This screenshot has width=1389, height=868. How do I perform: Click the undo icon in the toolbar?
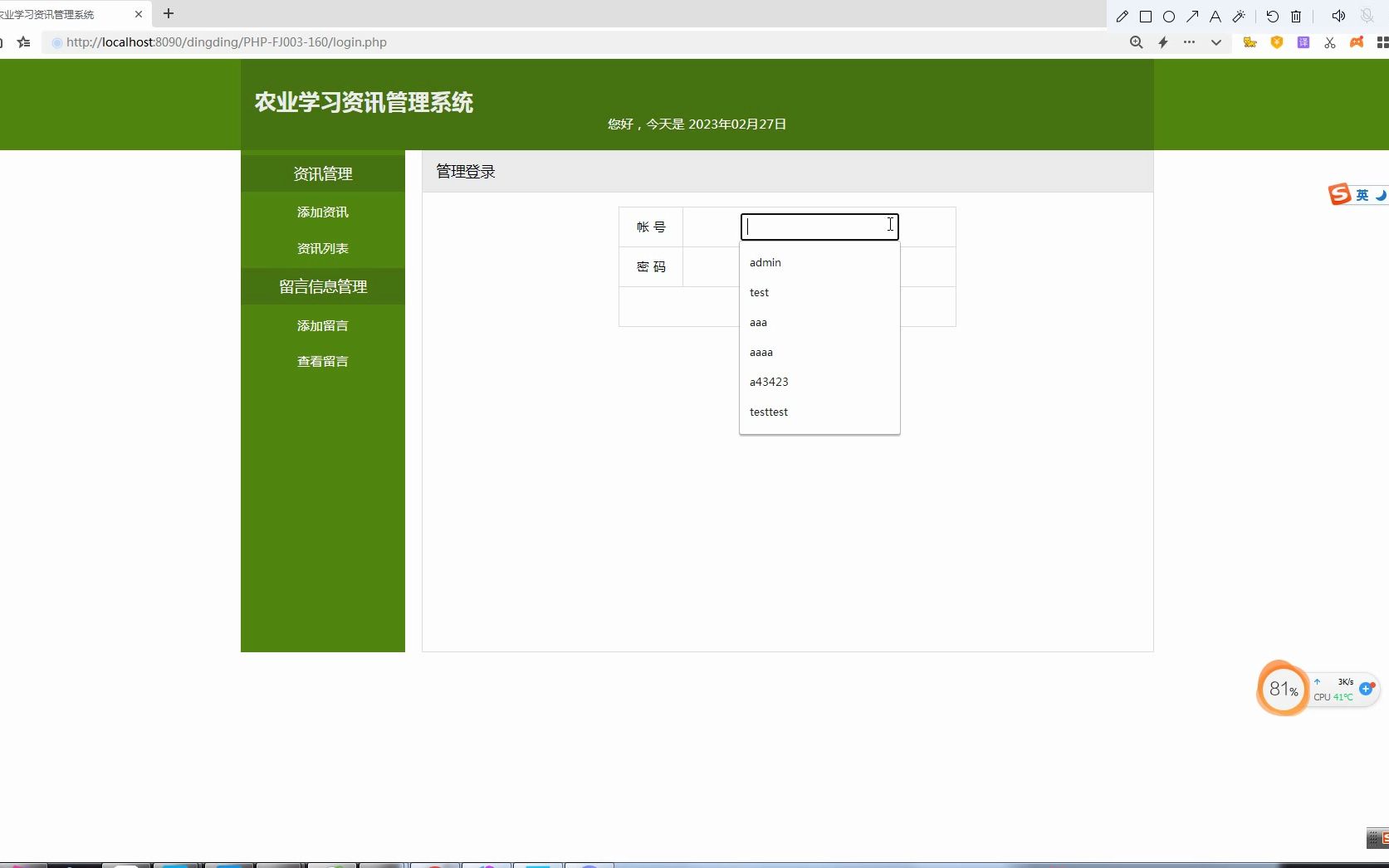pyautogui.click(x=1272, y=17)
